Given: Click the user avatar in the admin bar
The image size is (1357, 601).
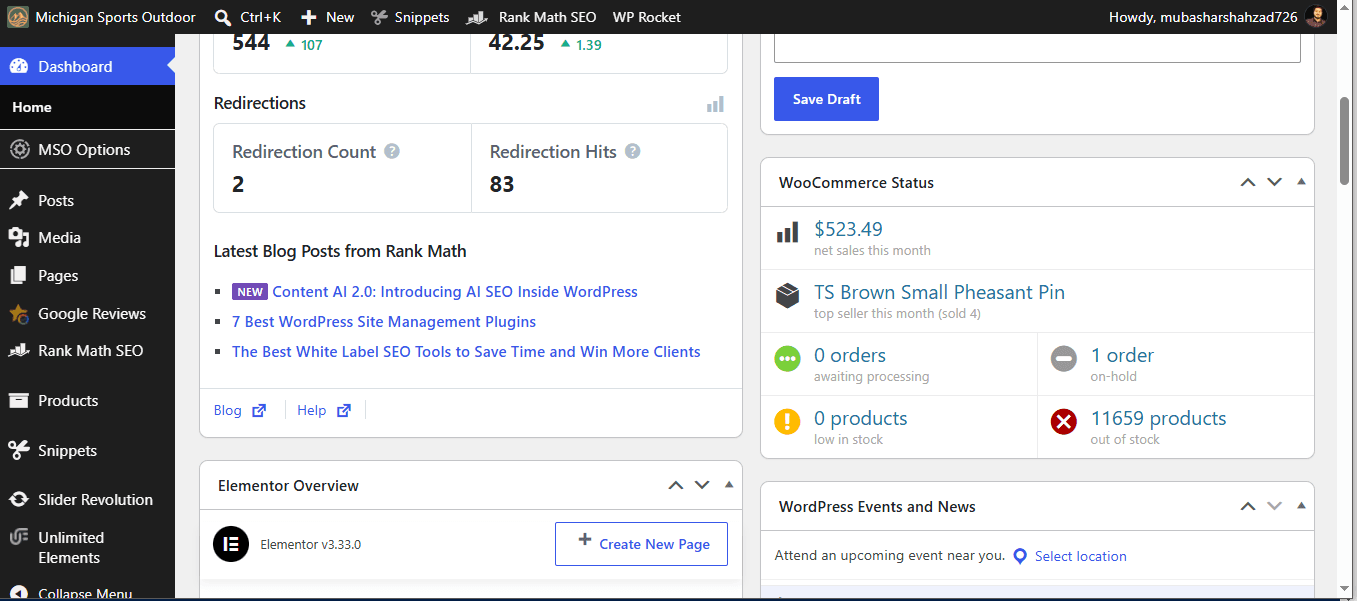Looking at the screenshot, I should (1316, 17).
